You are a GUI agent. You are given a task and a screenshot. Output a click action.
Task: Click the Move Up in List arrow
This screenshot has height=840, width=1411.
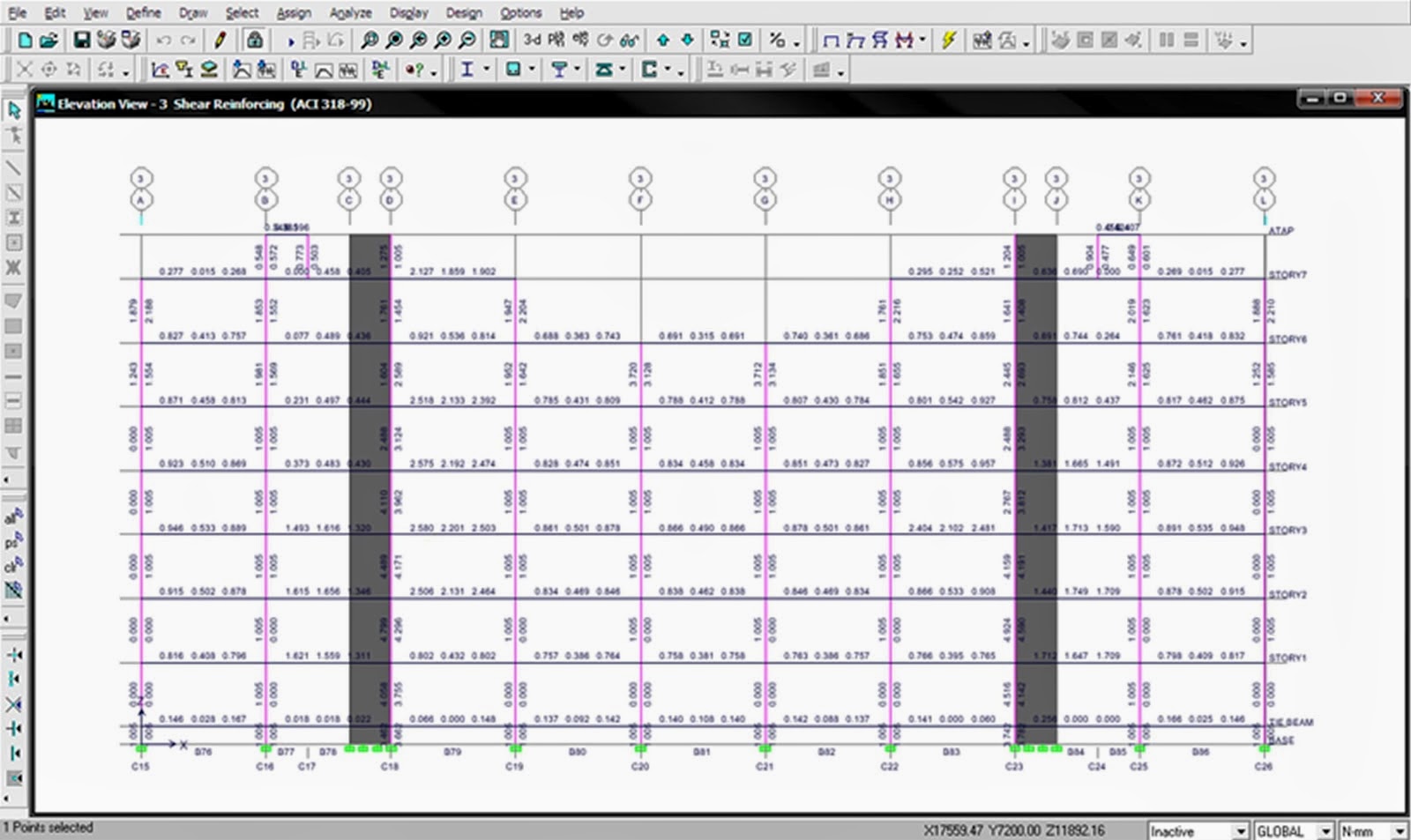coord(662,41)
